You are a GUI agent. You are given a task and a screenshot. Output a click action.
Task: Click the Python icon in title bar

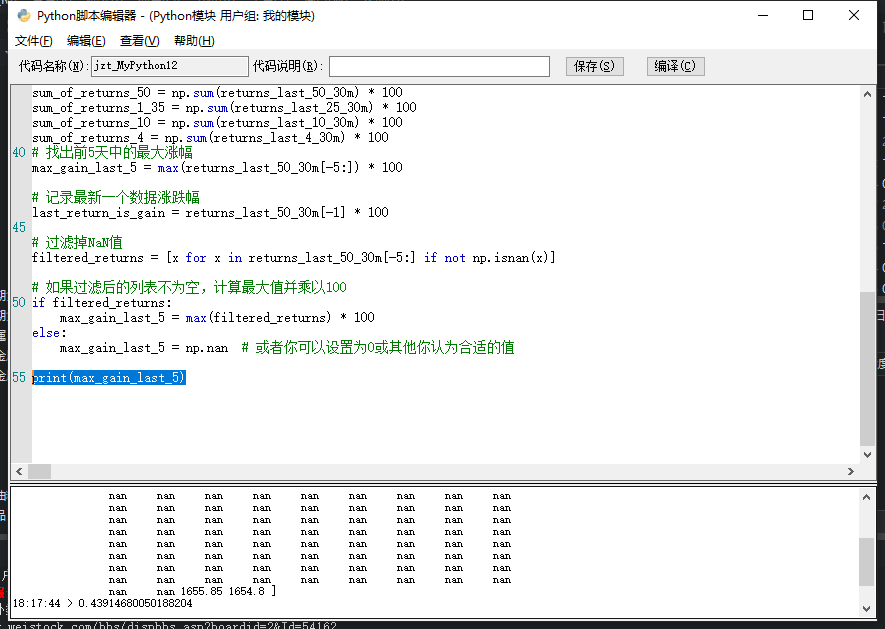pos(24,15)
